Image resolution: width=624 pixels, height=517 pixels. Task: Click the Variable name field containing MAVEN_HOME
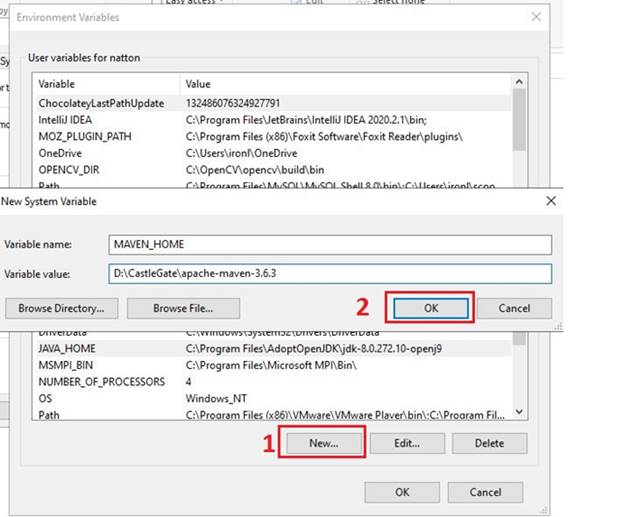coord(330,244)
